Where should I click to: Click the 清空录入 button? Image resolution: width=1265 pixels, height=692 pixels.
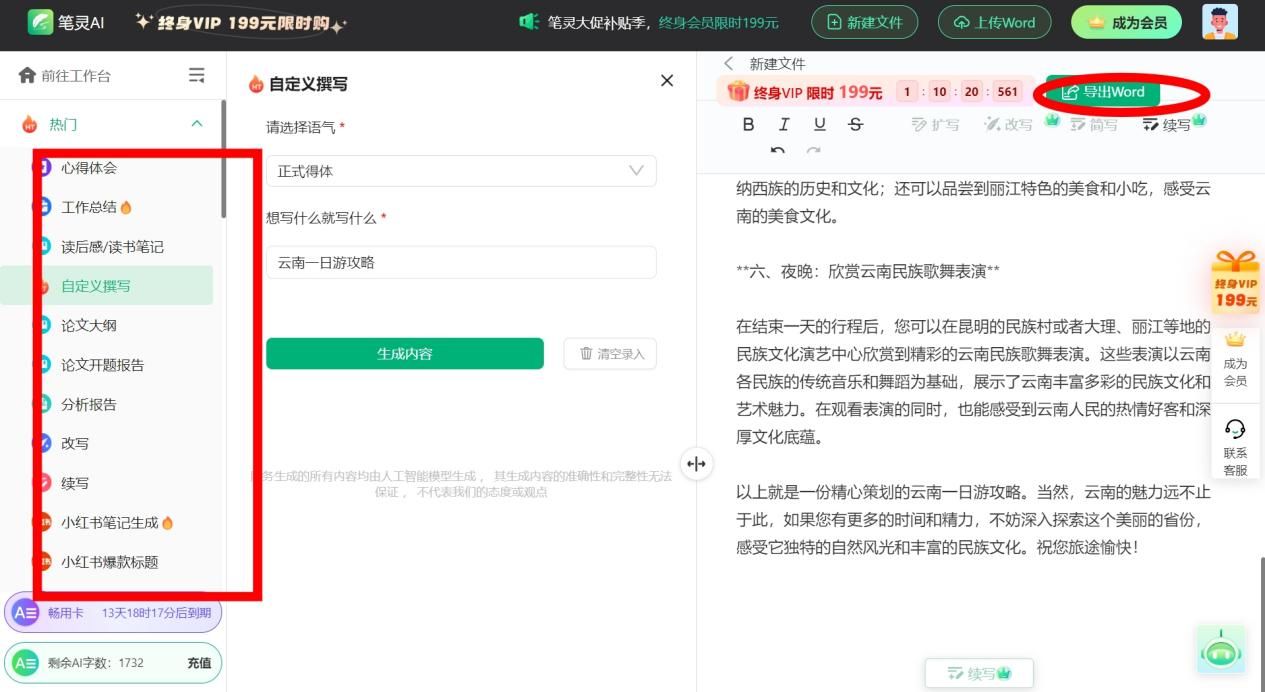coord(610,354)
